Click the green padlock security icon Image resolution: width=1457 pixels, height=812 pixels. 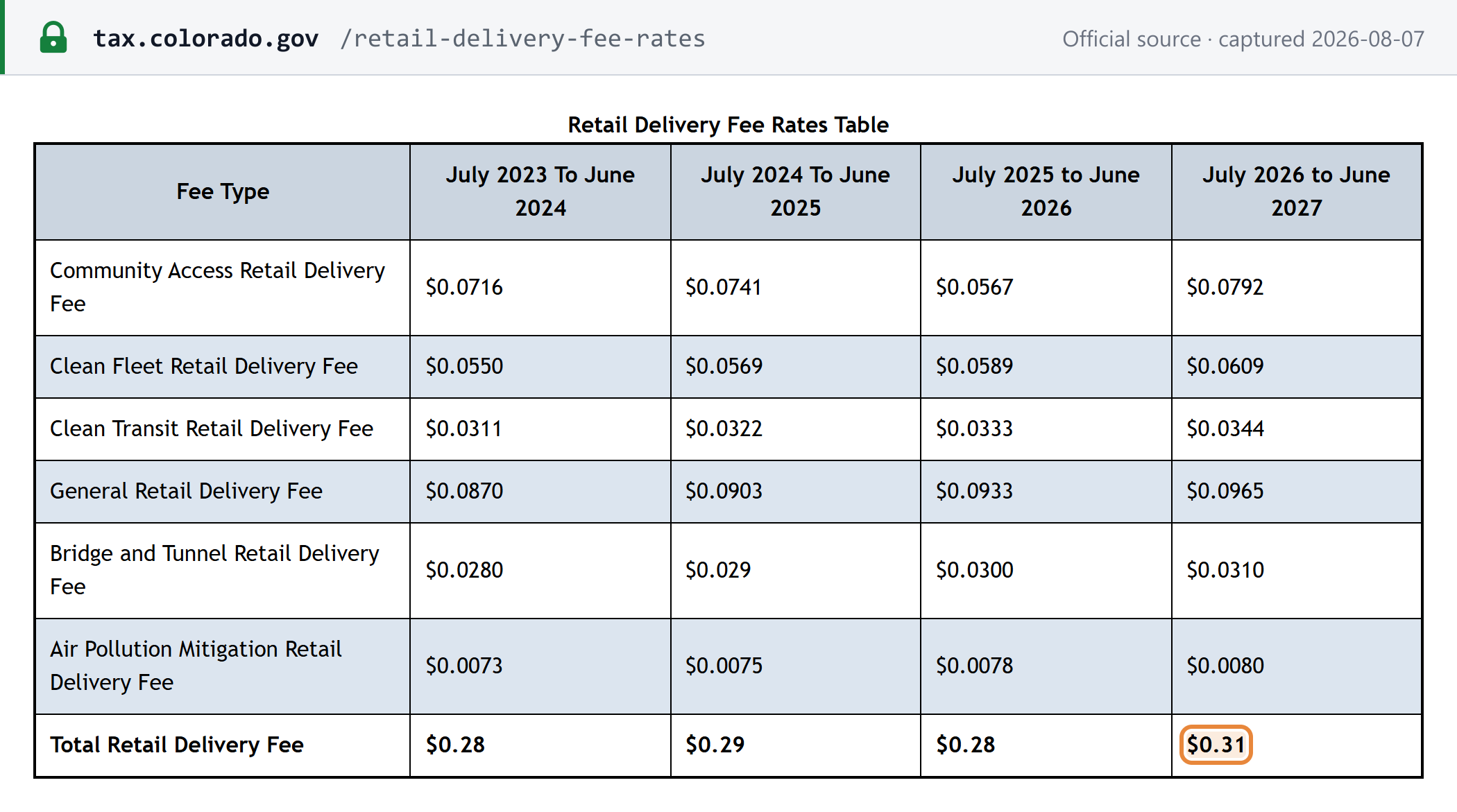click(x=53, y=37)
